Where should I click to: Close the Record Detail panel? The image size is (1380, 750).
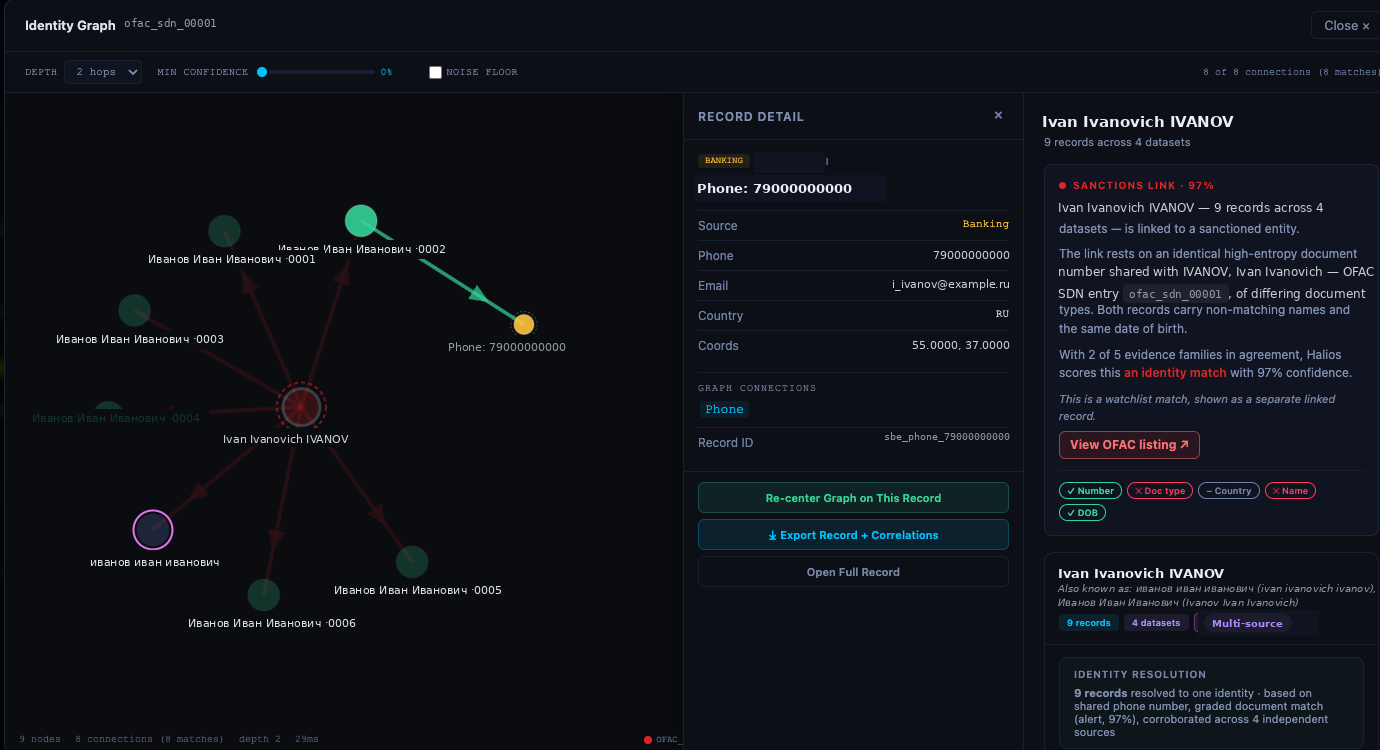998,116
